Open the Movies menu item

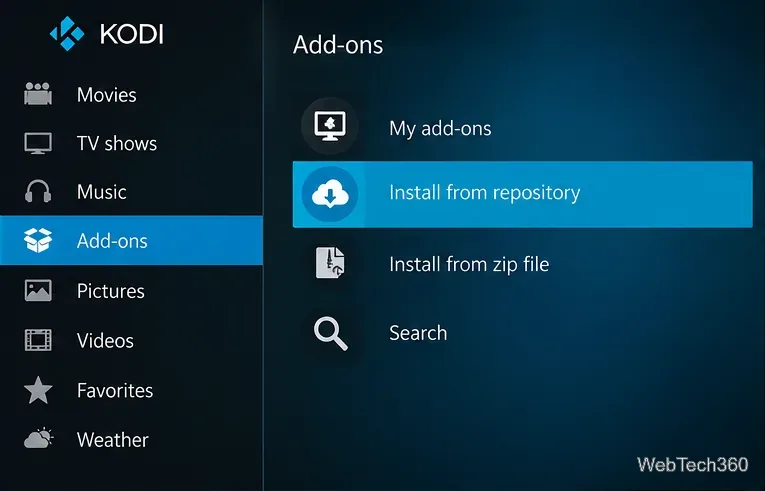[x=131, y=94]
